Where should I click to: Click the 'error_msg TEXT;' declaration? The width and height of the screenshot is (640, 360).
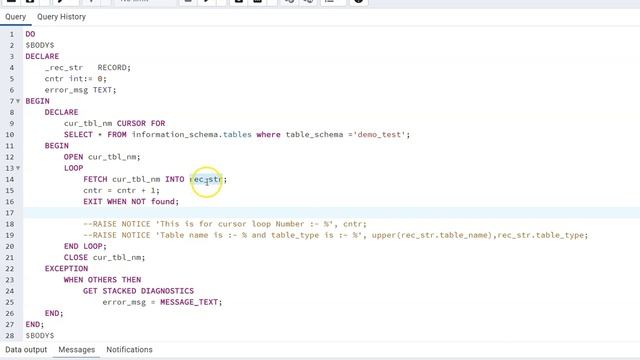[80, 90]
